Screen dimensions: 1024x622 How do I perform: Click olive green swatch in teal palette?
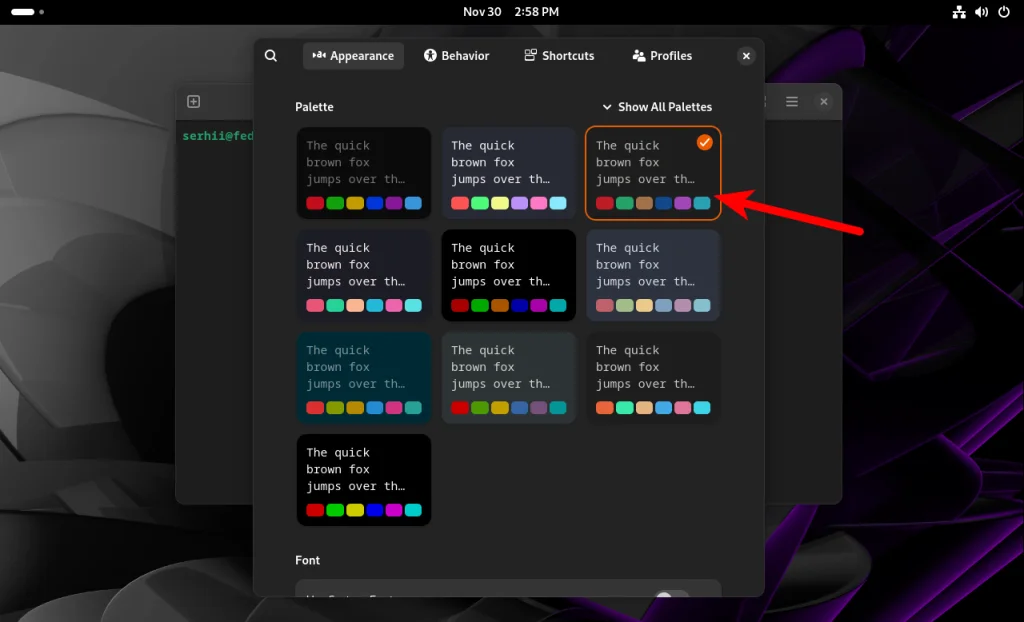pos(335,408)
